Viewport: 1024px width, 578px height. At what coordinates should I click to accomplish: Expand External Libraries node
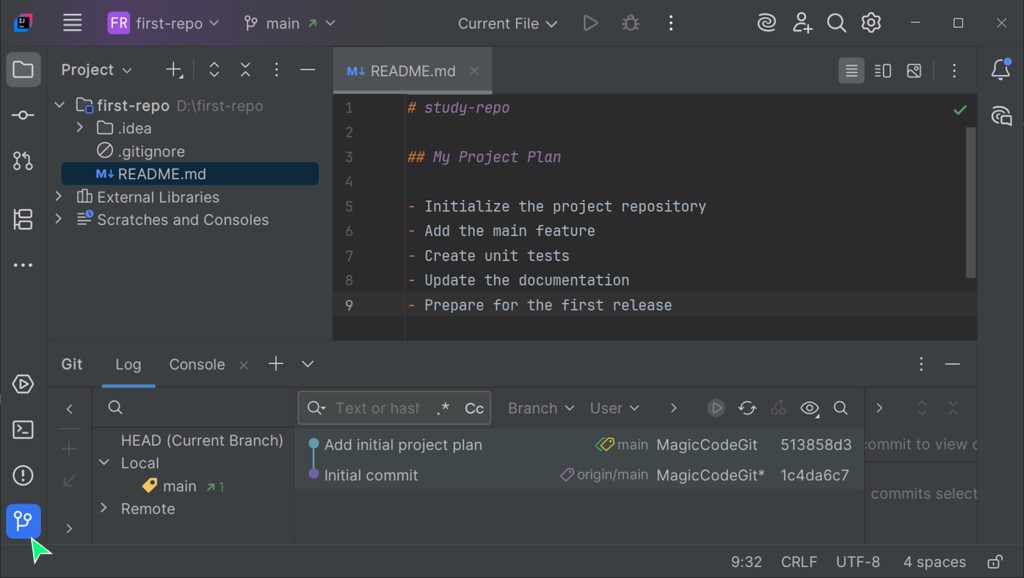click(59, 197)
